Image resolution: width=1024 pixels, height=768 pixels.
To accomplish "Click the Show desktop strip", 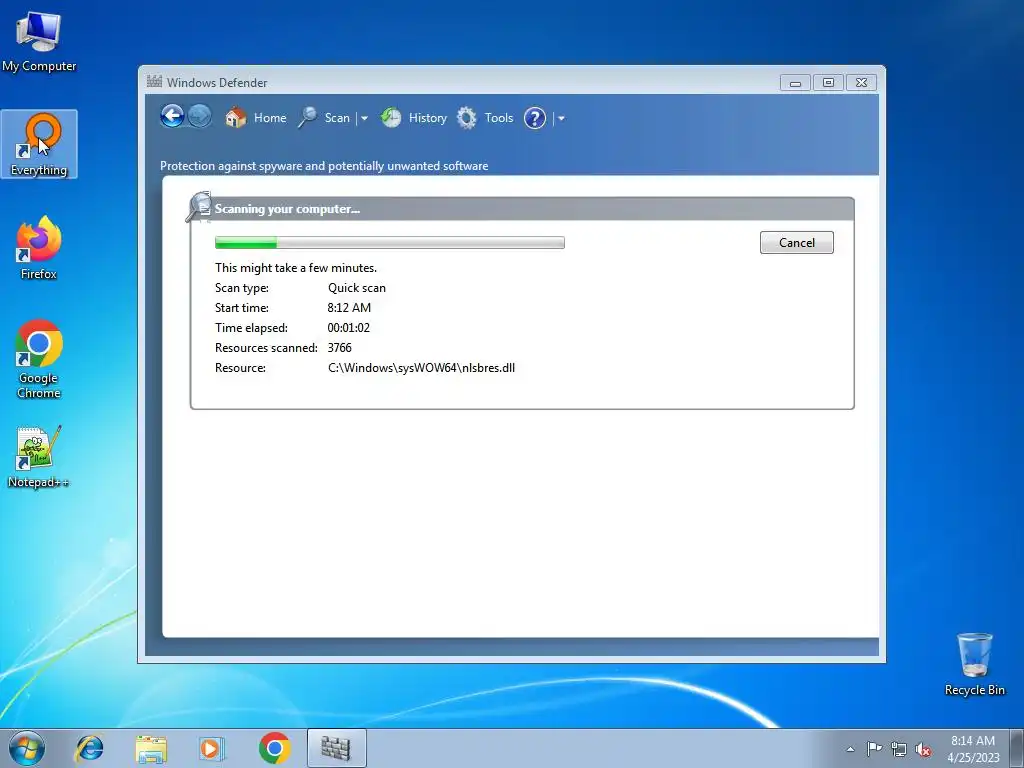I will tap(1017, 748).
